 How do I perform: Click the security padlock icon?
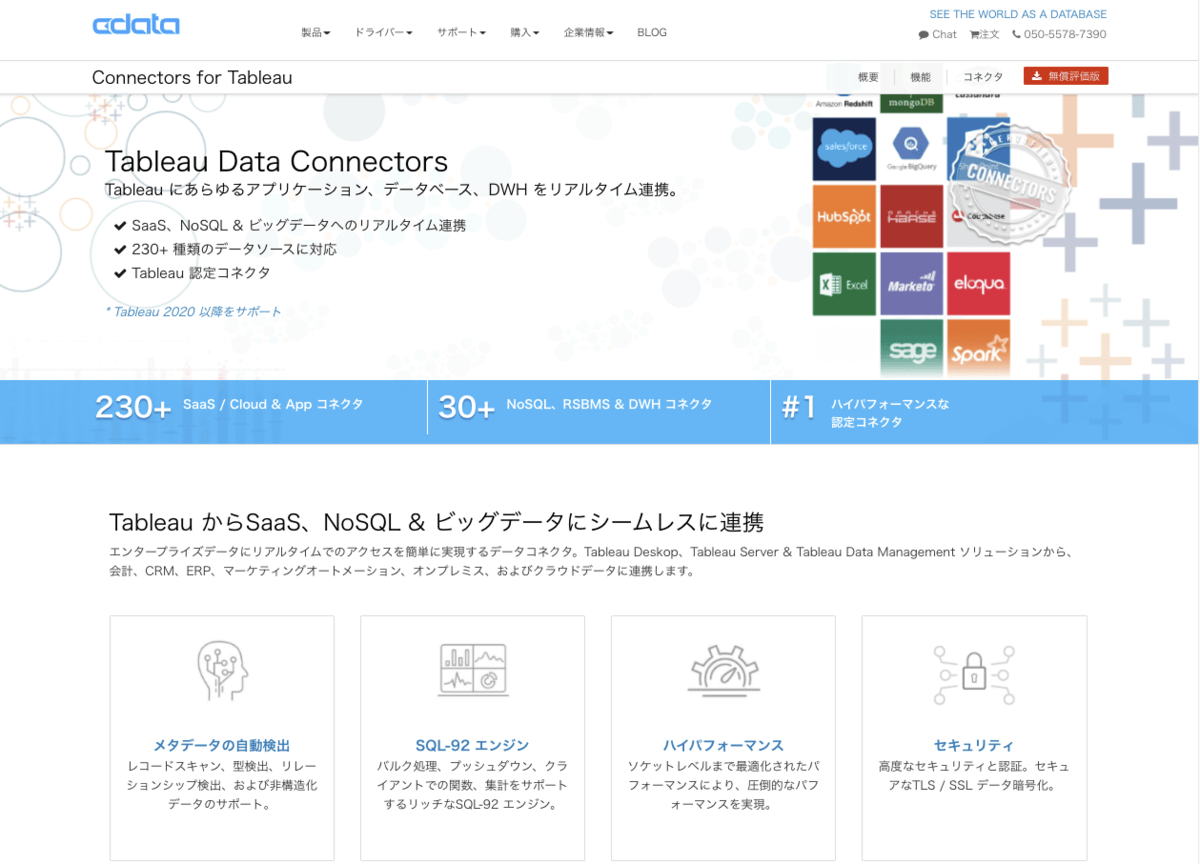[x=974, y=674]
